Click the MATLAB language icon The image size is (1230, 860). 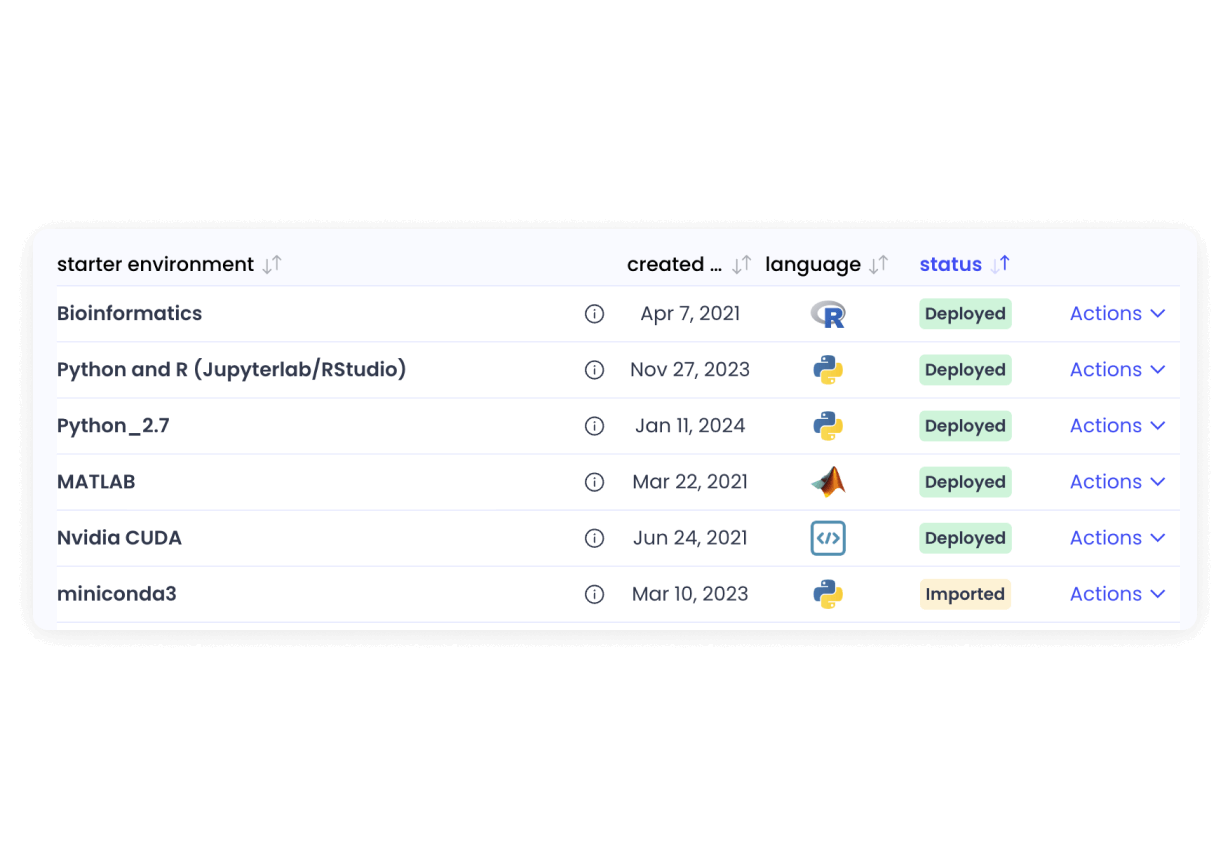tap(828, 481)
